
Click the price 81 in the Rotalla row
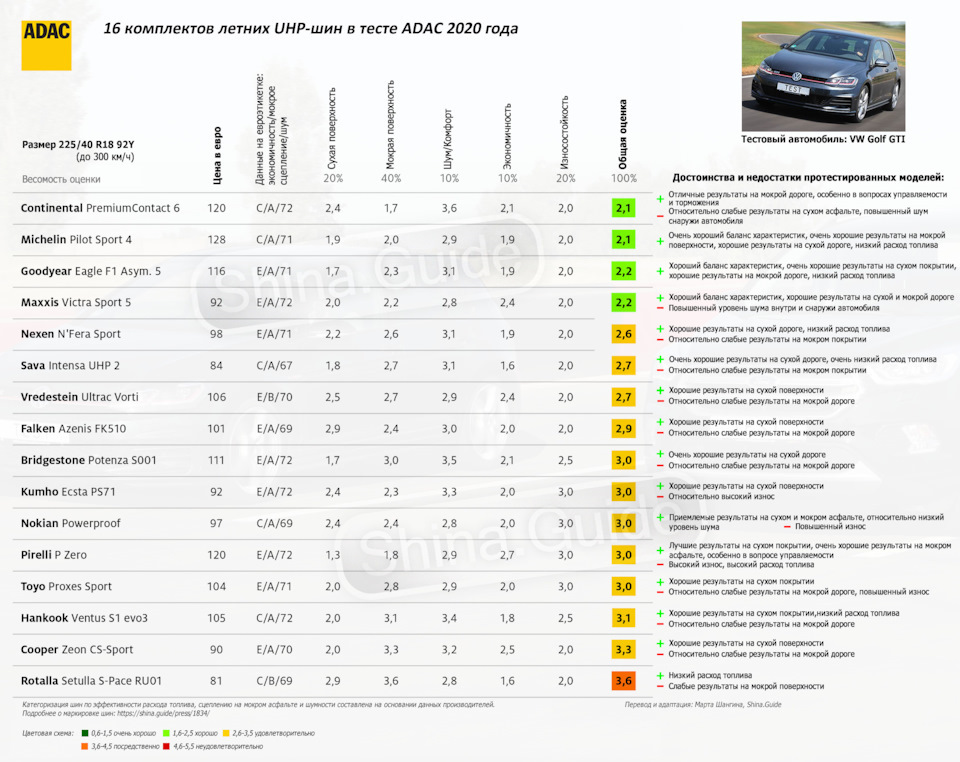216,681
